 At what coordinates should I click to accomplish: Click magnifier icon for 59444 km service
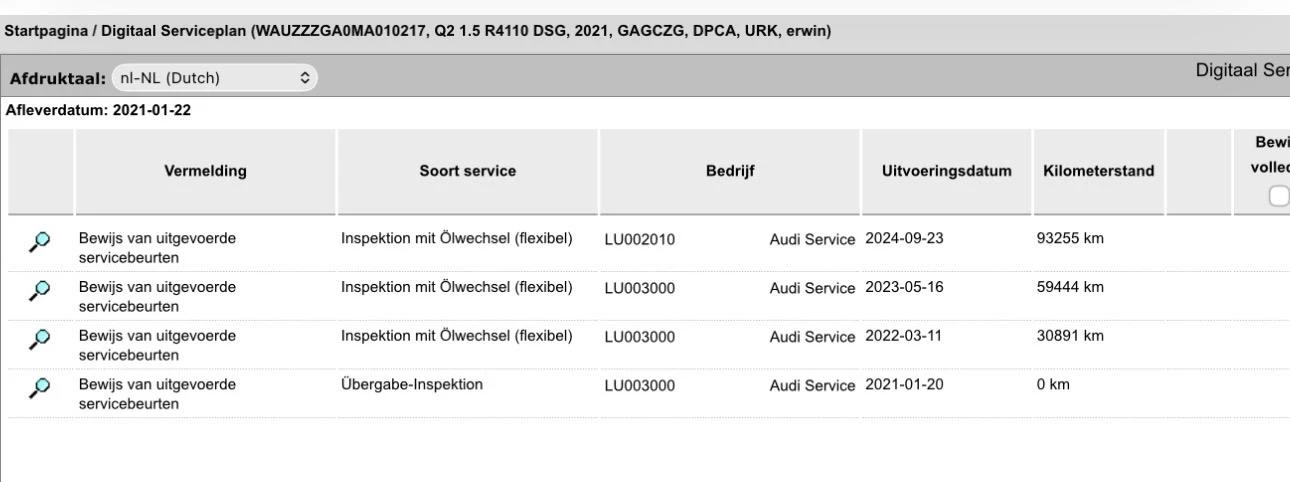(40, 290)
